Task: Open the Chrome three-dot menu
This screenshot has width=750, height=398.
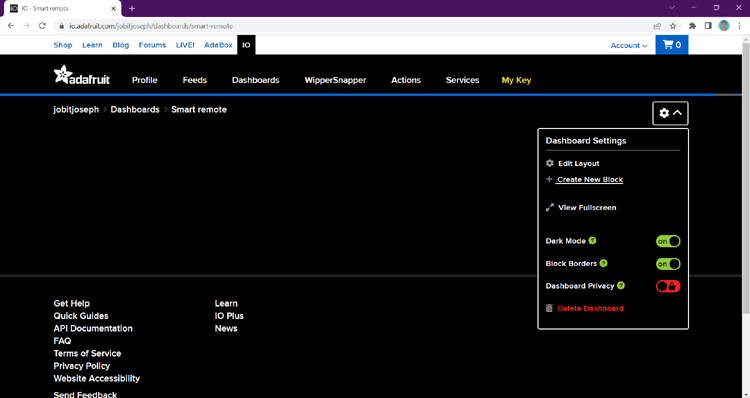Action: (x=739, y=26)
